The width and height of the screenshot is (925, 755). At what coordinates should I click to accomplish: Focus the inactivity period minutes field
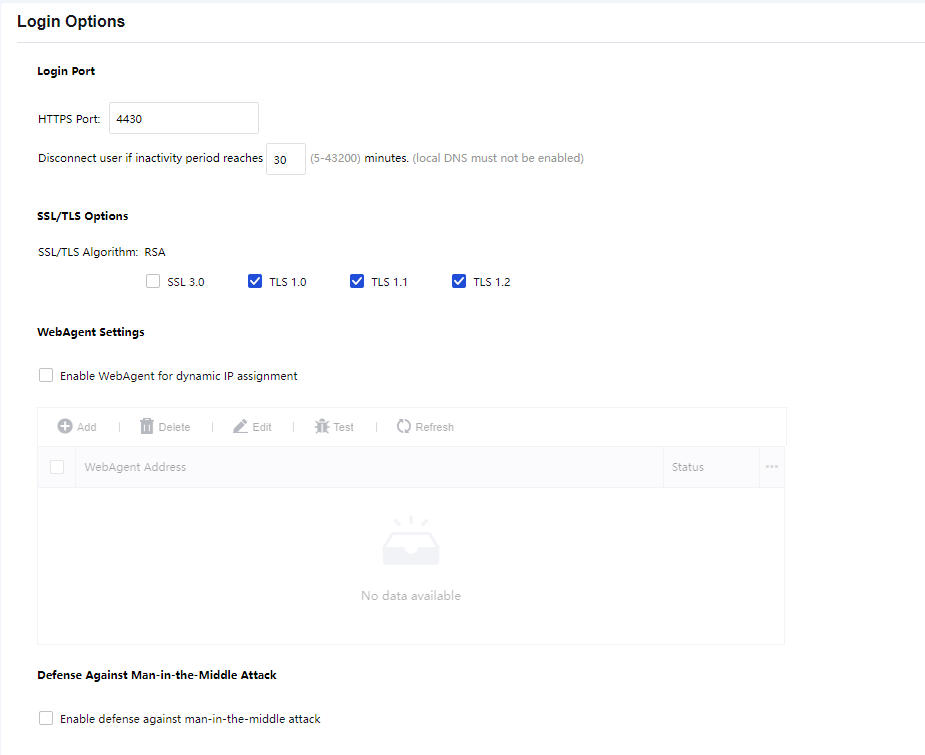click(285, 159)
